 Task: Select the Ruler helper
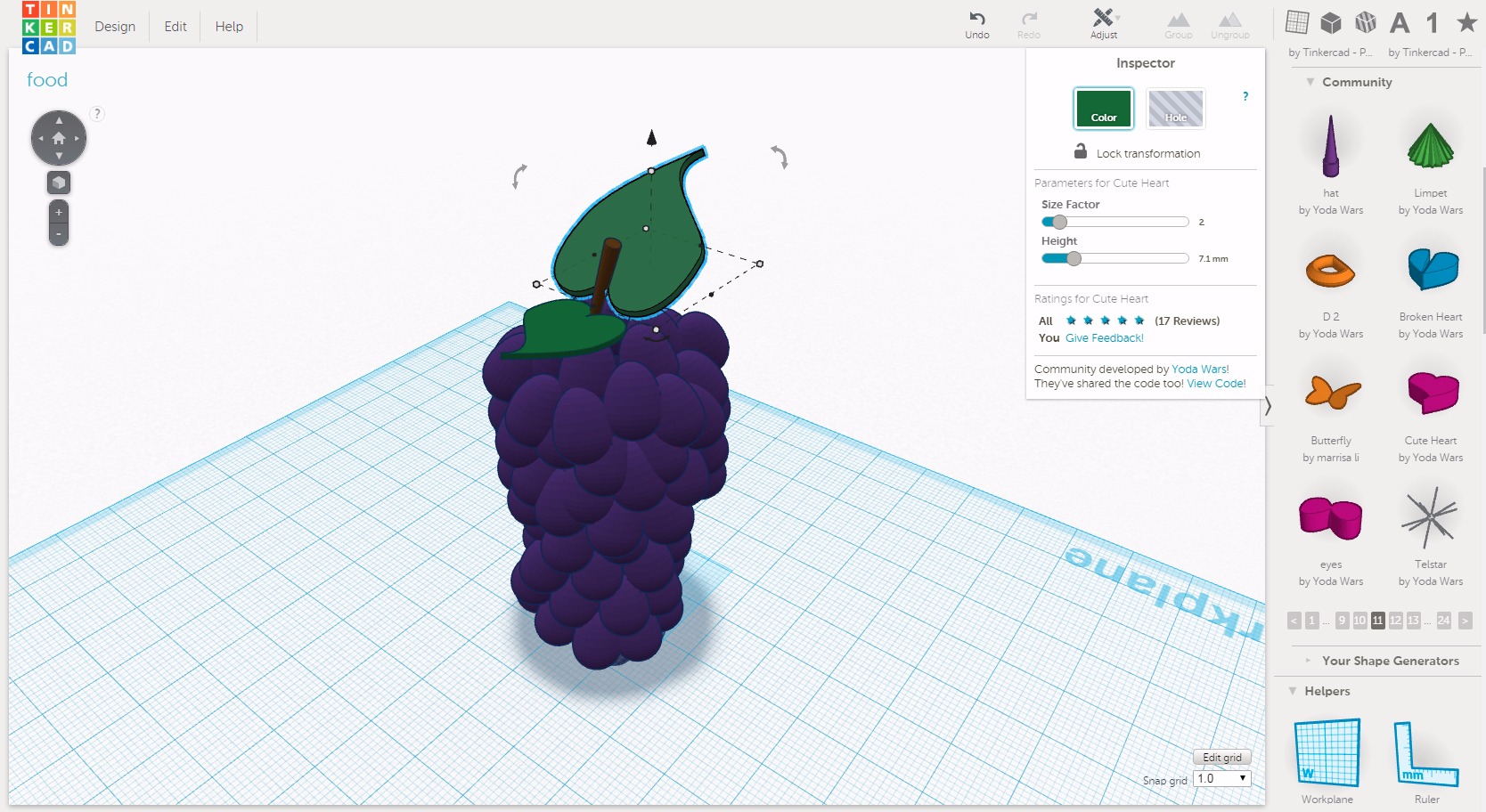click(1427, 753)
